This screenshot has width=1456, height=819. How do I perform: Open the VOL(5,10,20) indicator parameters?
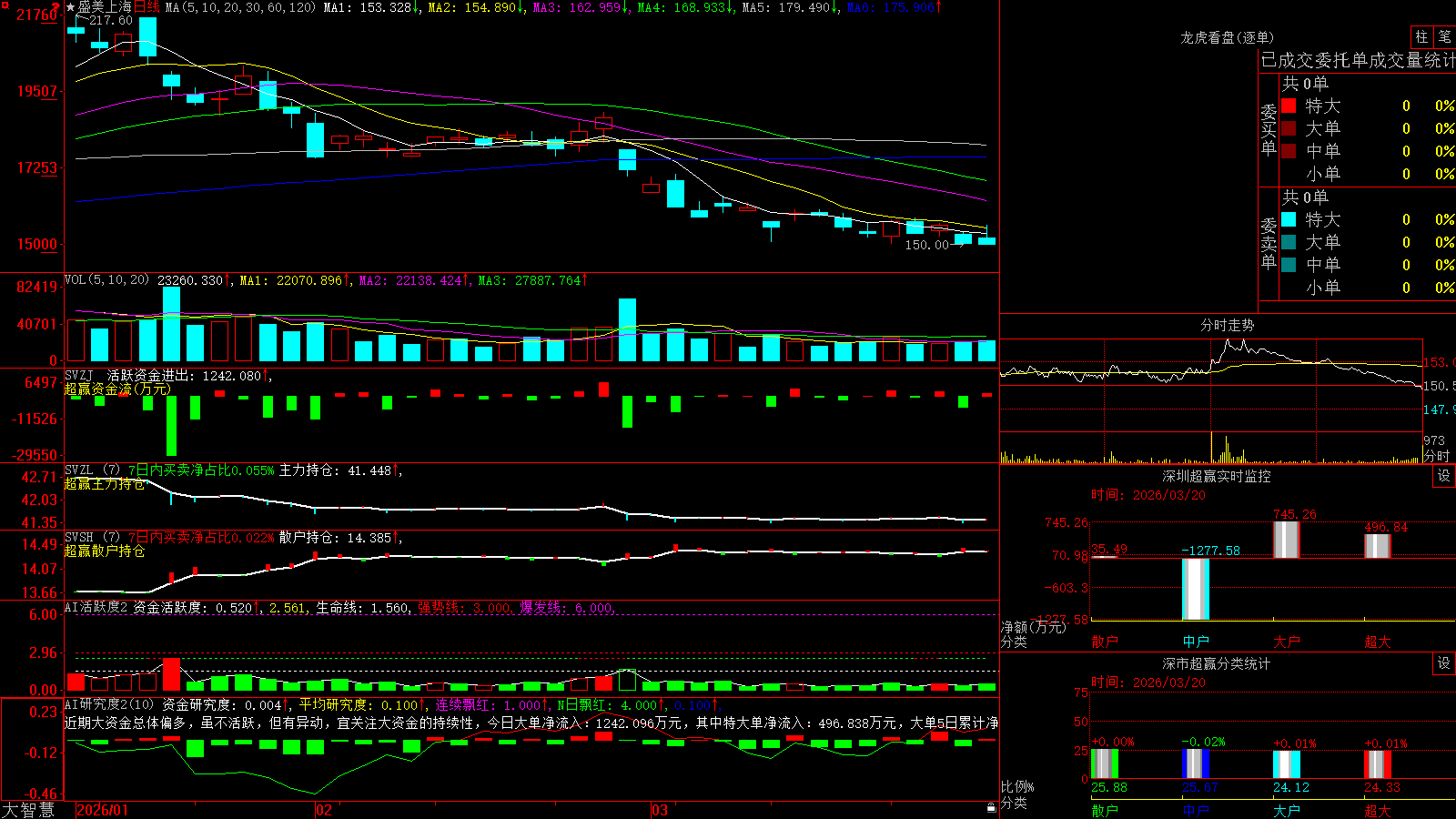pos(106,280)
